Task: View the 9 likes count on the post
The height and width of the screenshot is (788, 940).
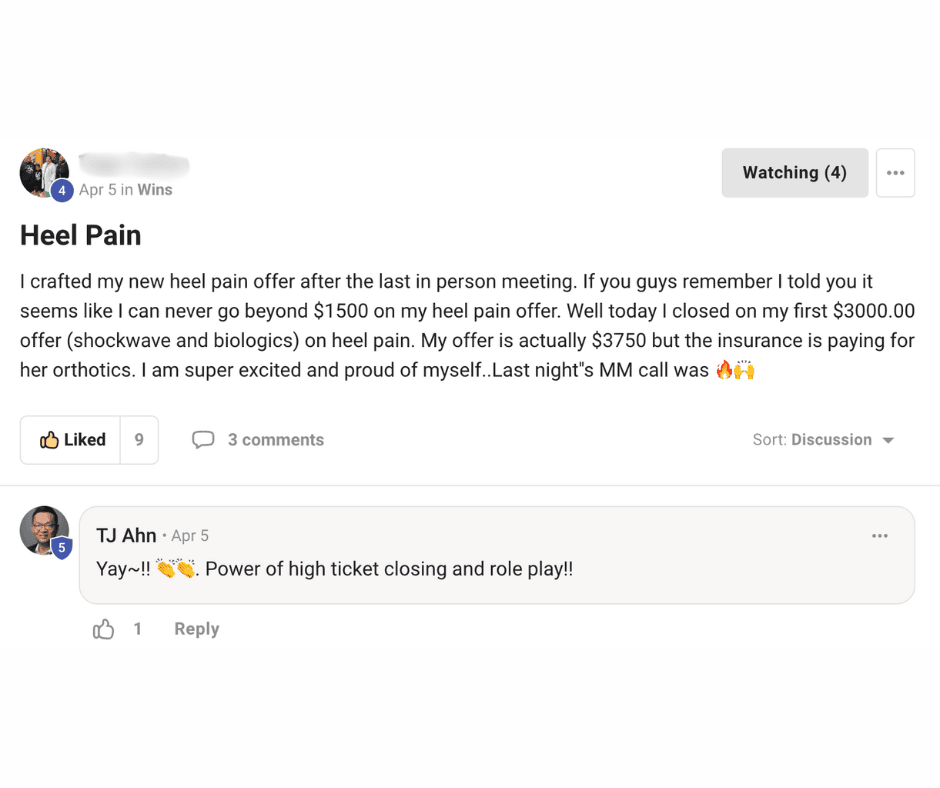Action: click(139, 440)
